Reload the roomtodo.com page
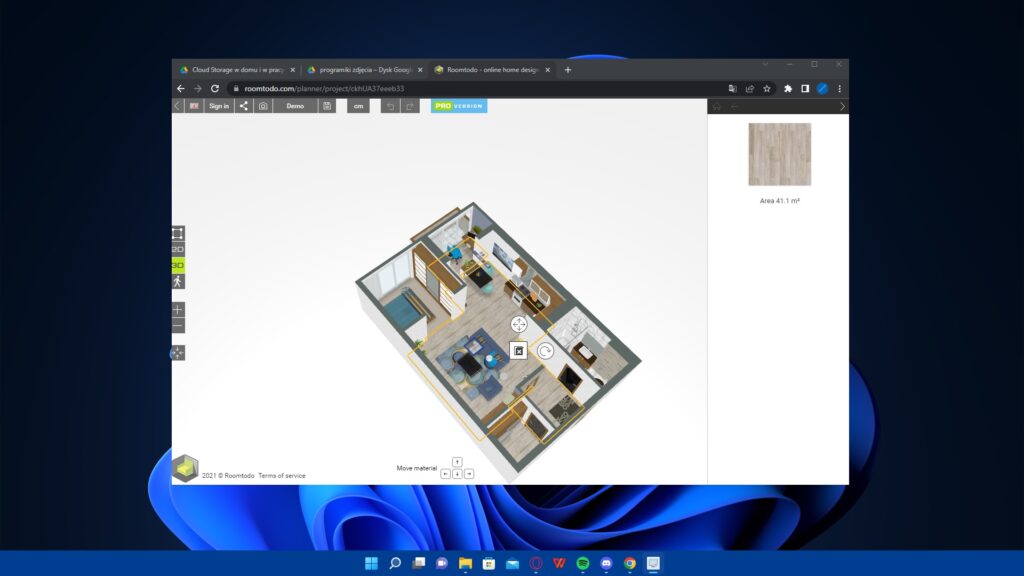The image size is (1024, 576). (x=215, y=88)
